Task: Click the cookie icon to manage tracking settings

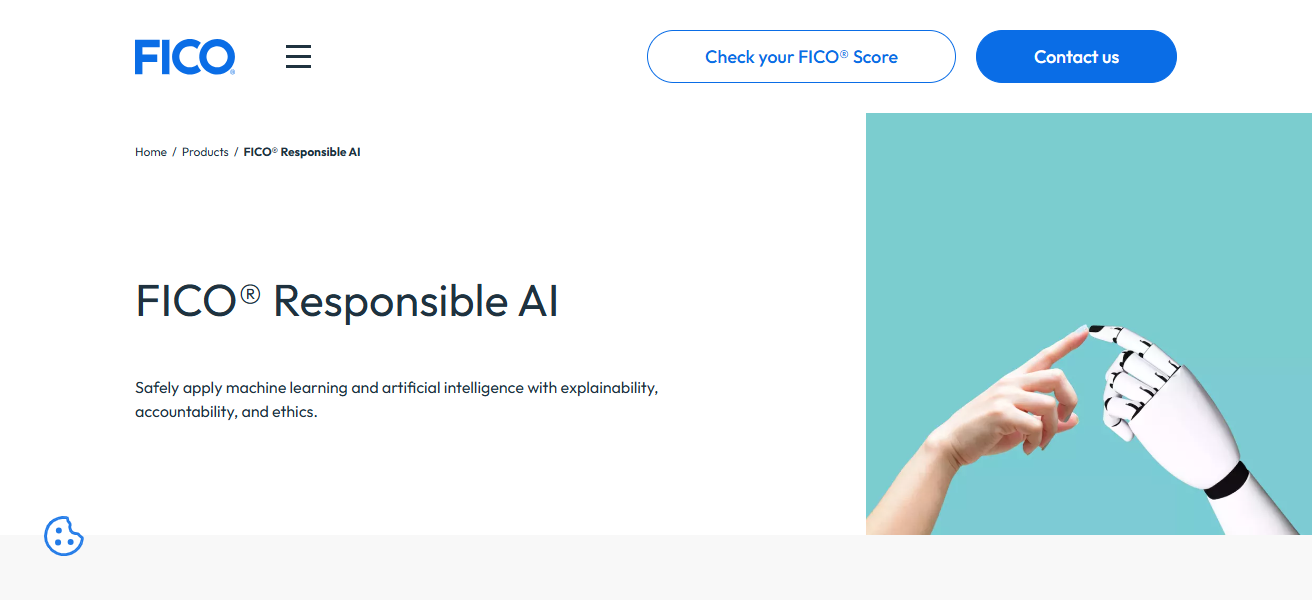Action: [64, 537]
